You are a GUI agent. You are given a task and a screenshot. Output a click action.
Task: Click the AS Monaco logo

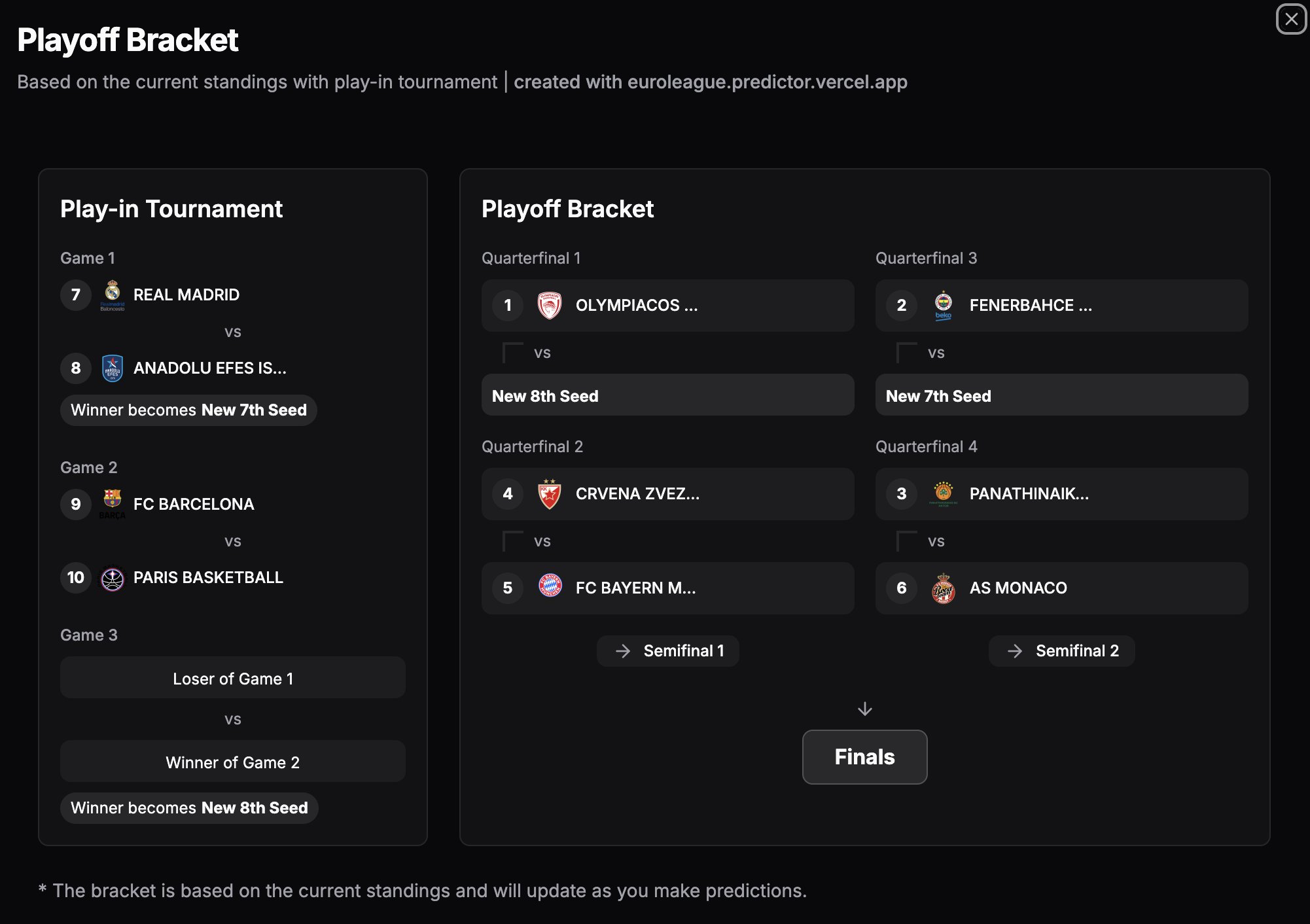(x=945, y=588)
